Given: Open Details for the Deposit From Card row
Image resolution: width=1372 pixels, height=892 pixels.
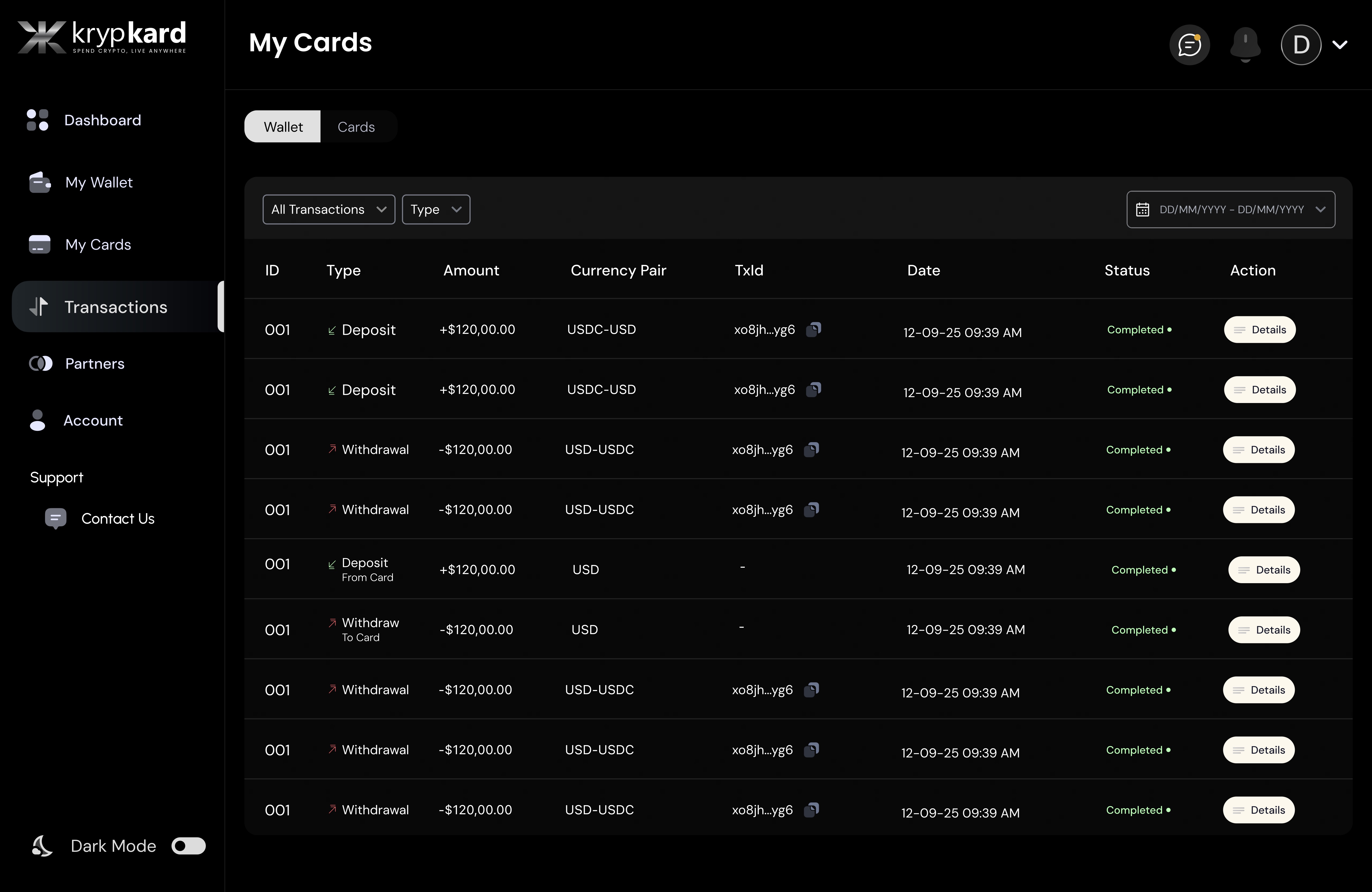Looking at the screenshot, I should pyautogui.click(x=1264, y=570).
